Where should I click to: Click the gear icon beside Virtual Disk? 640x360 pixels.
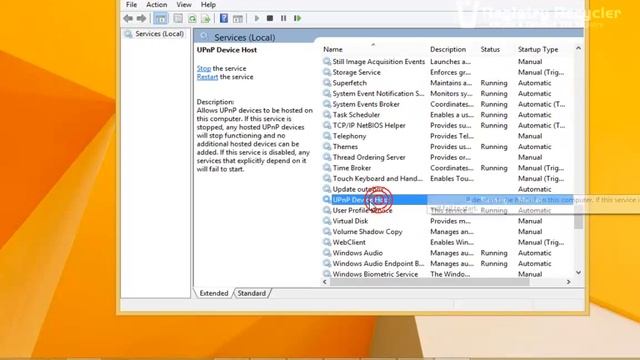click(327, 220)
